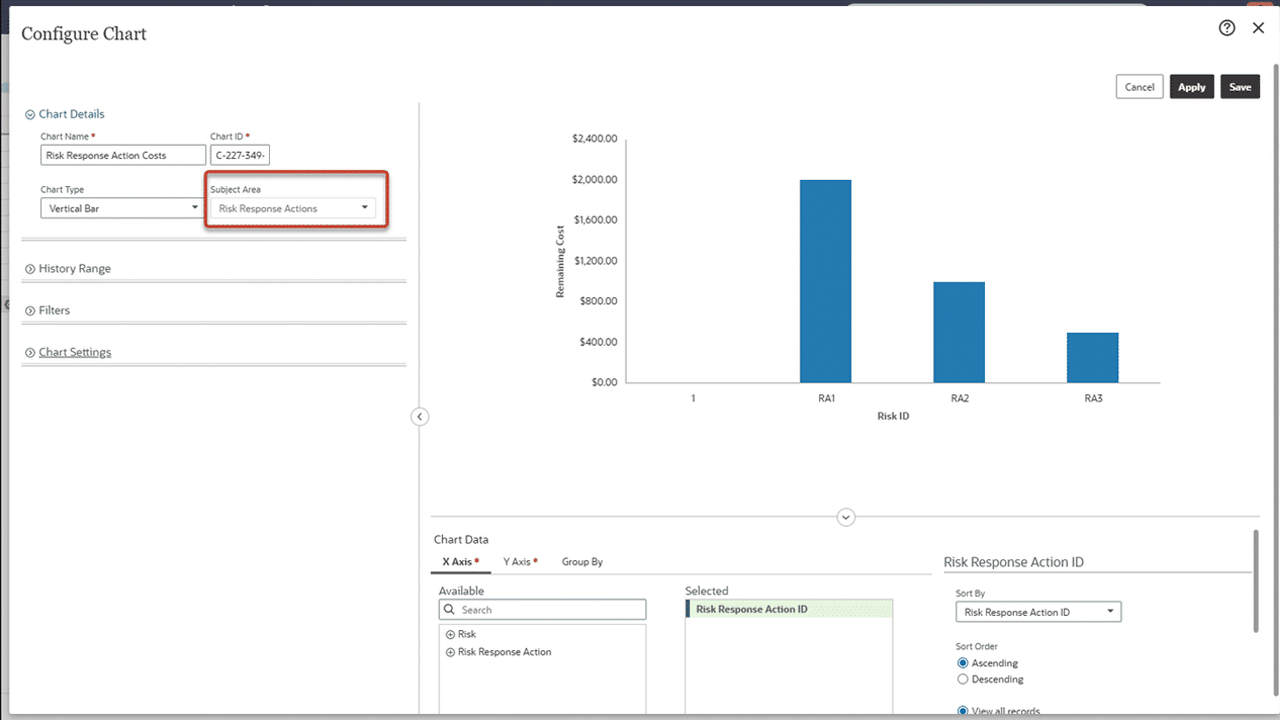Choose View all records option
The height and width of the screenshot is (720, 1280).
click(x=962, y=710)
